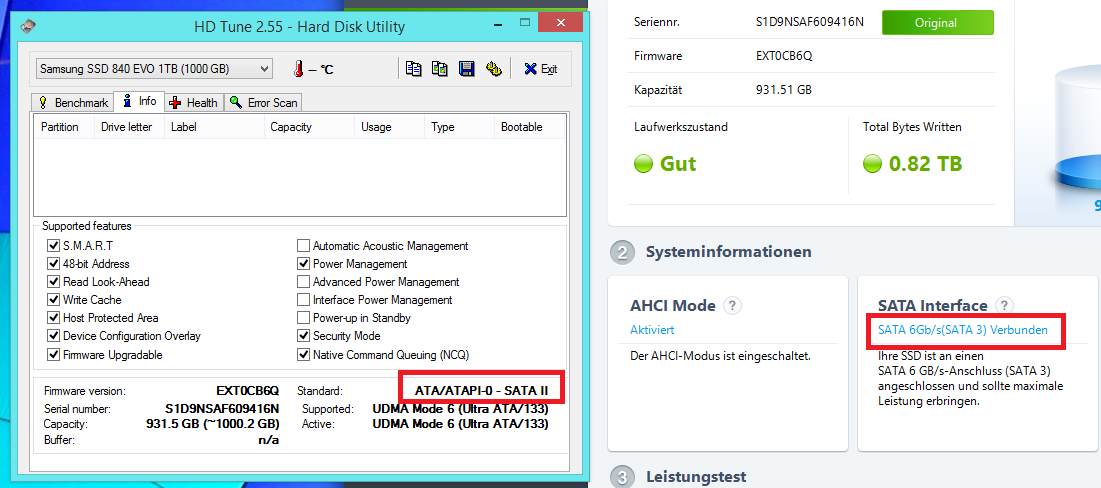1101x488 pixels.
Task: Click the green Original button
Action: coord(937,22)
